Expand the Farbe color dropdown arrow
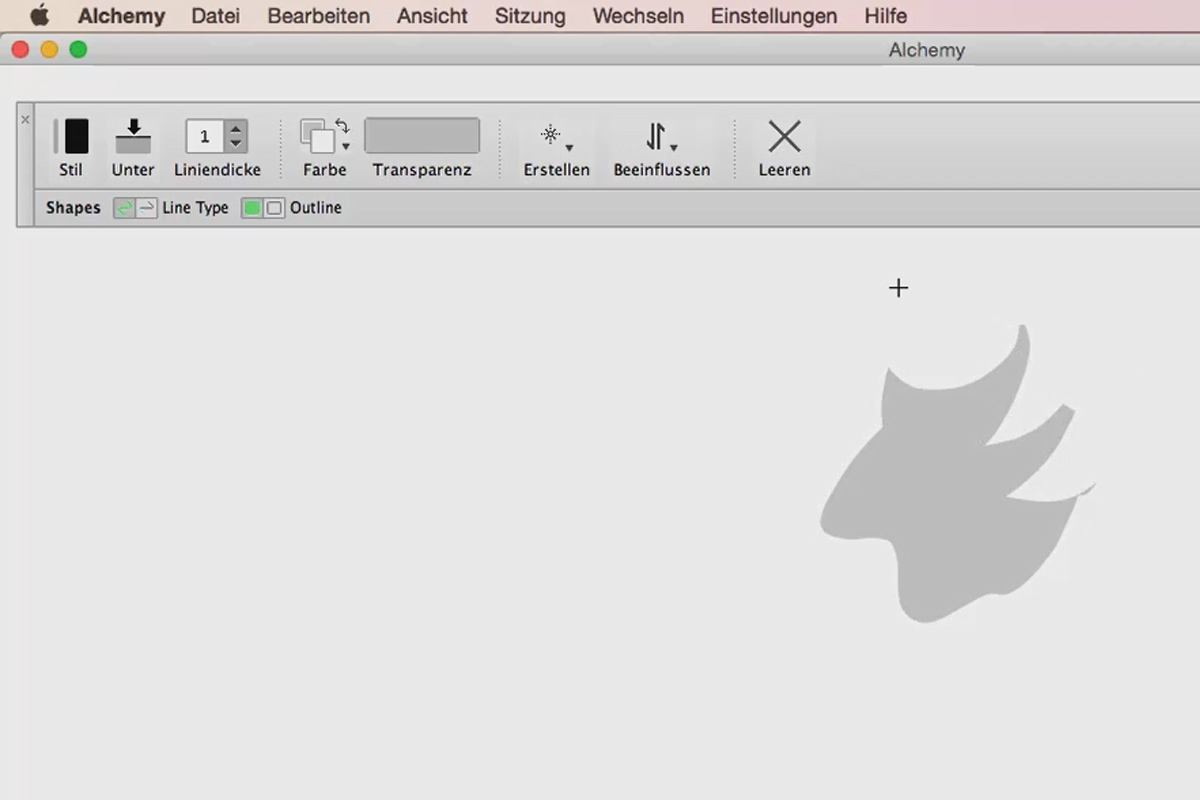The height and width of the screenshot is (800, 1200). 346,147
